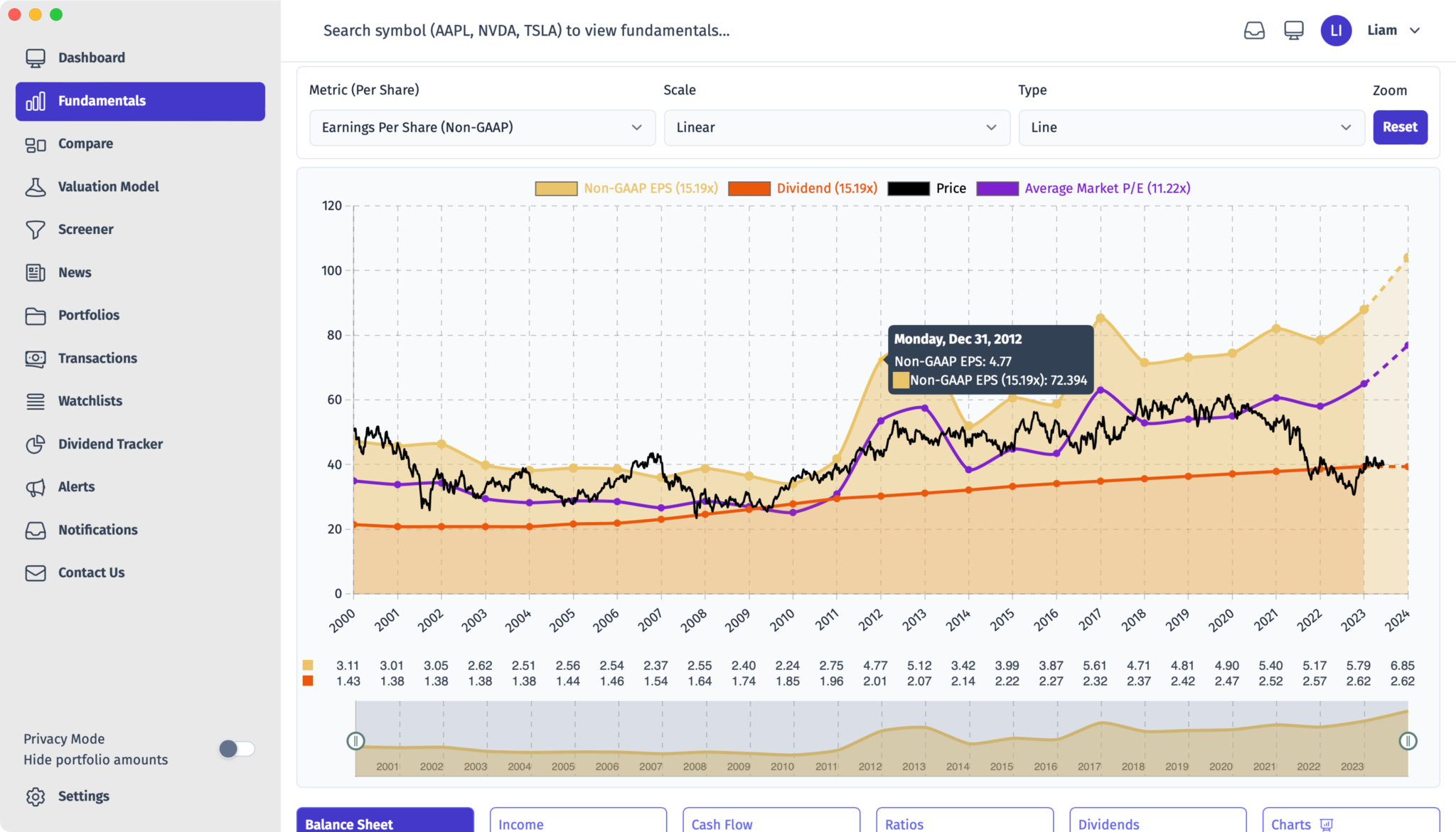Open the Type dropdown set to Line
1456x832 pixels.
pos(1192,127)
